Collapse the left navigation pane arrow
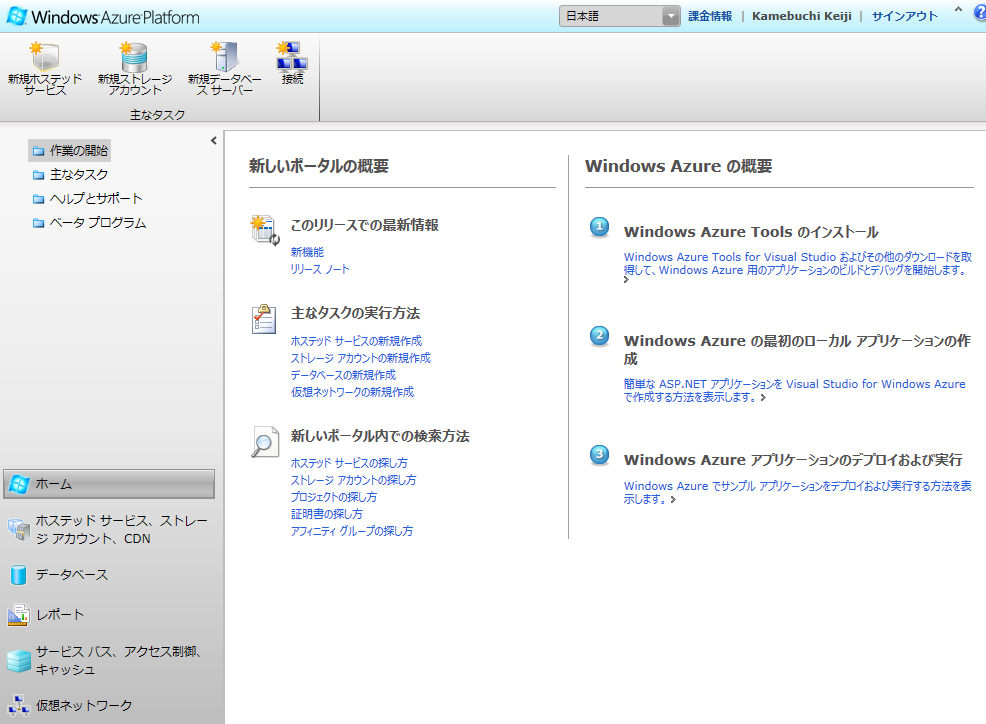The height and width of the screenshot is (724, 986). pyautogui.click(x=213, y=141)
